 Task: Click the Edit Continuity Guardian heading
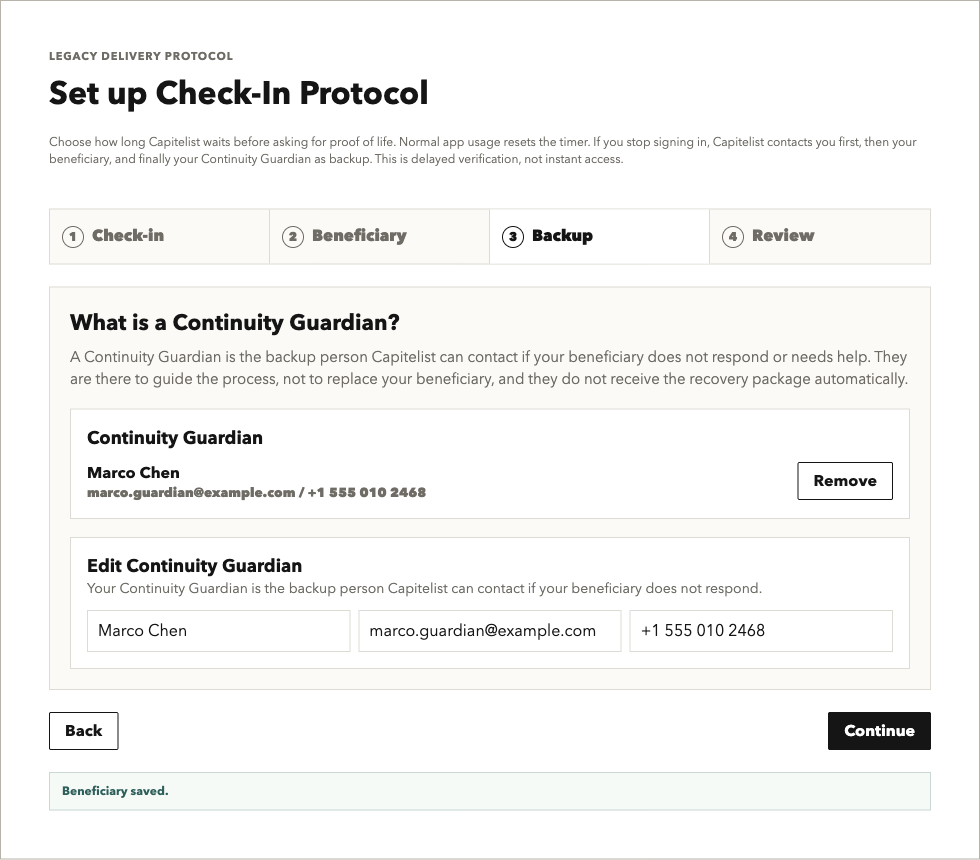(194, 566)
